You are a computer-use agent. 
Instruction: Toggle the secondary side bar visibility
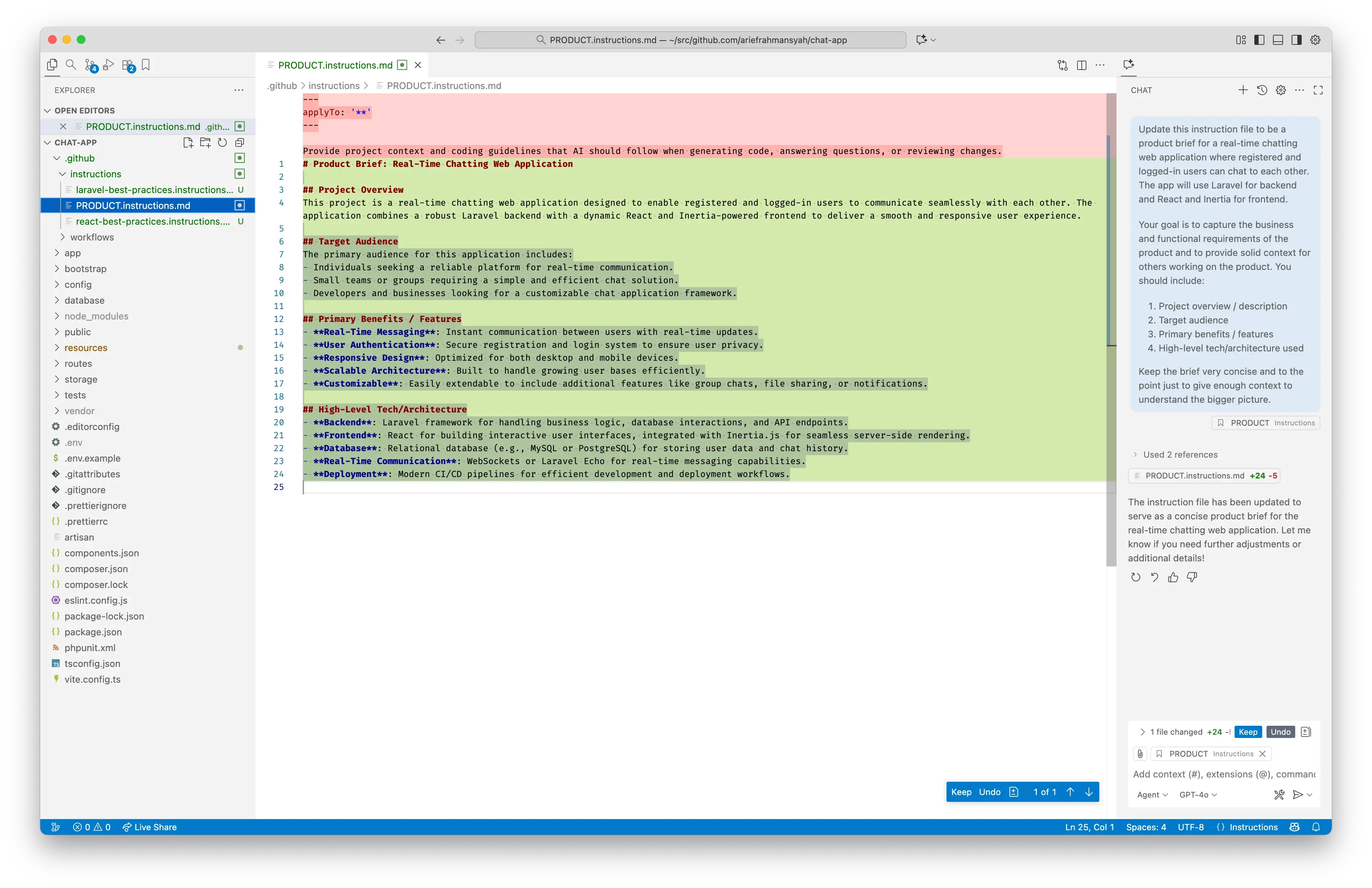(1297, 40)
